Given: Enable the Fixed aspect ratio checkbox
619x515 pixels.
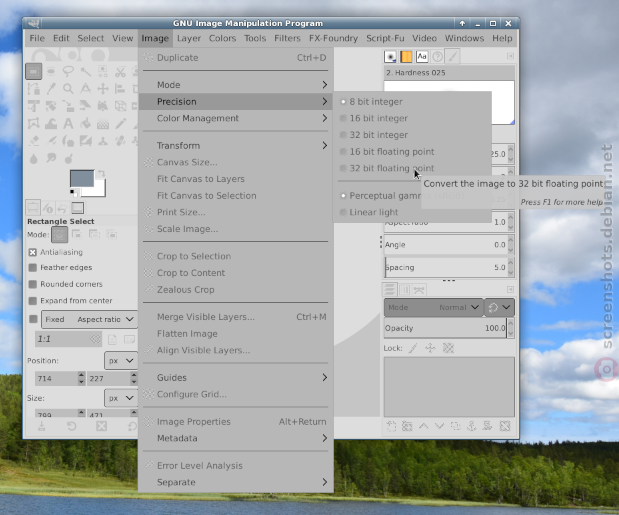Looking at the screenshot, I should coord(34,319).
